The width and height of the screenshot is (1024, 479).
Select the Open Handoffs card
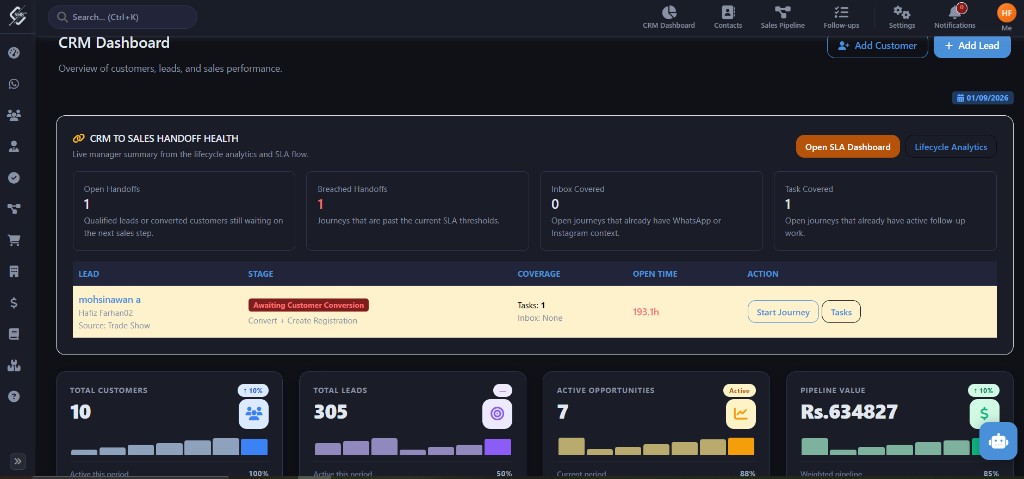pyautogui.click(x=184, y=211)
